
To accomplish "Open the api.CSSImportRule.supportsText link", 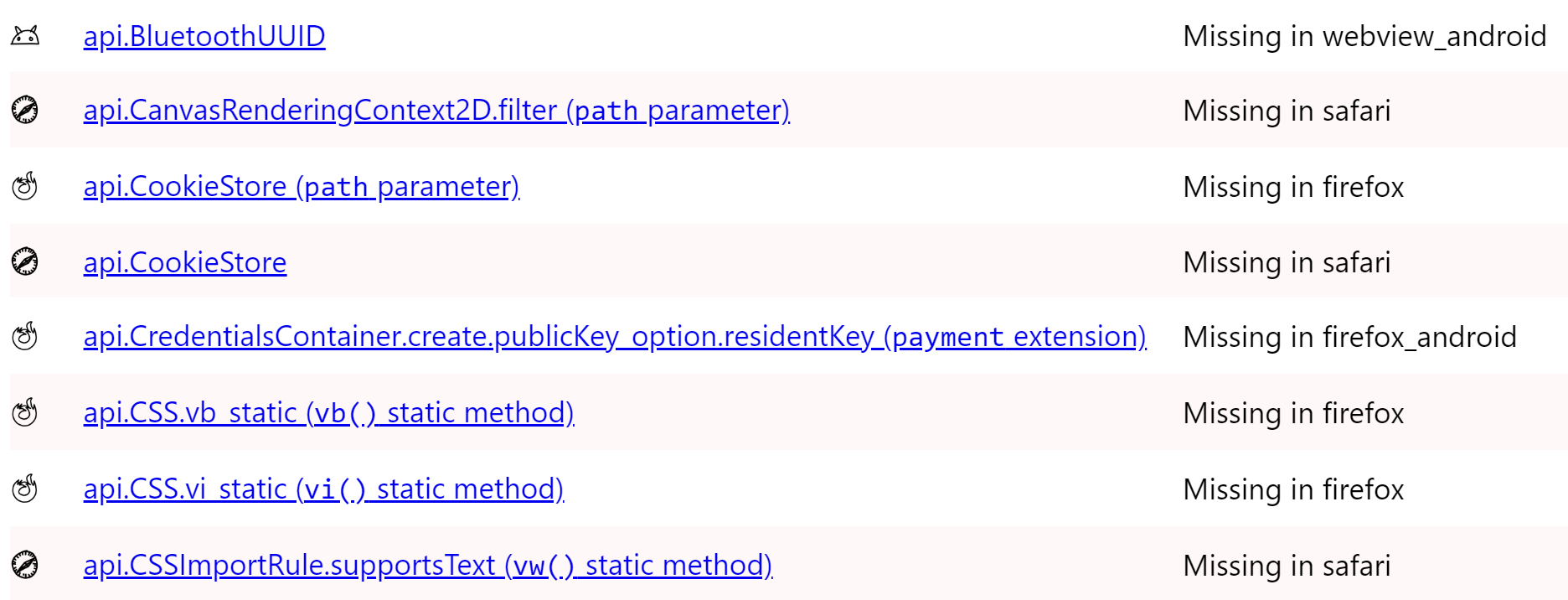I will pos(427,564).
